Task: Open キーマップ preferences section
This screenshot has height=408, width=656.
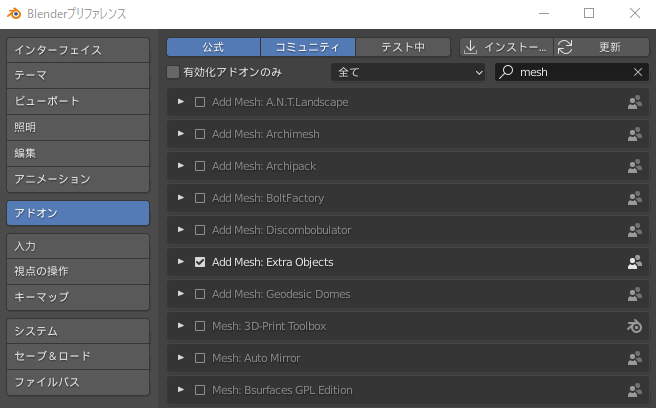Action: 78,297
